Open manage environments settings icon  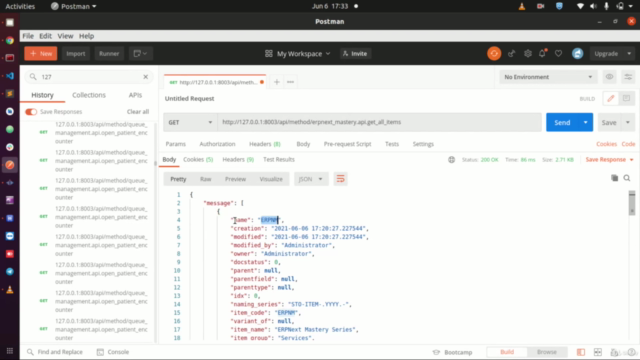pyautogui.click(x=628, y=77)
